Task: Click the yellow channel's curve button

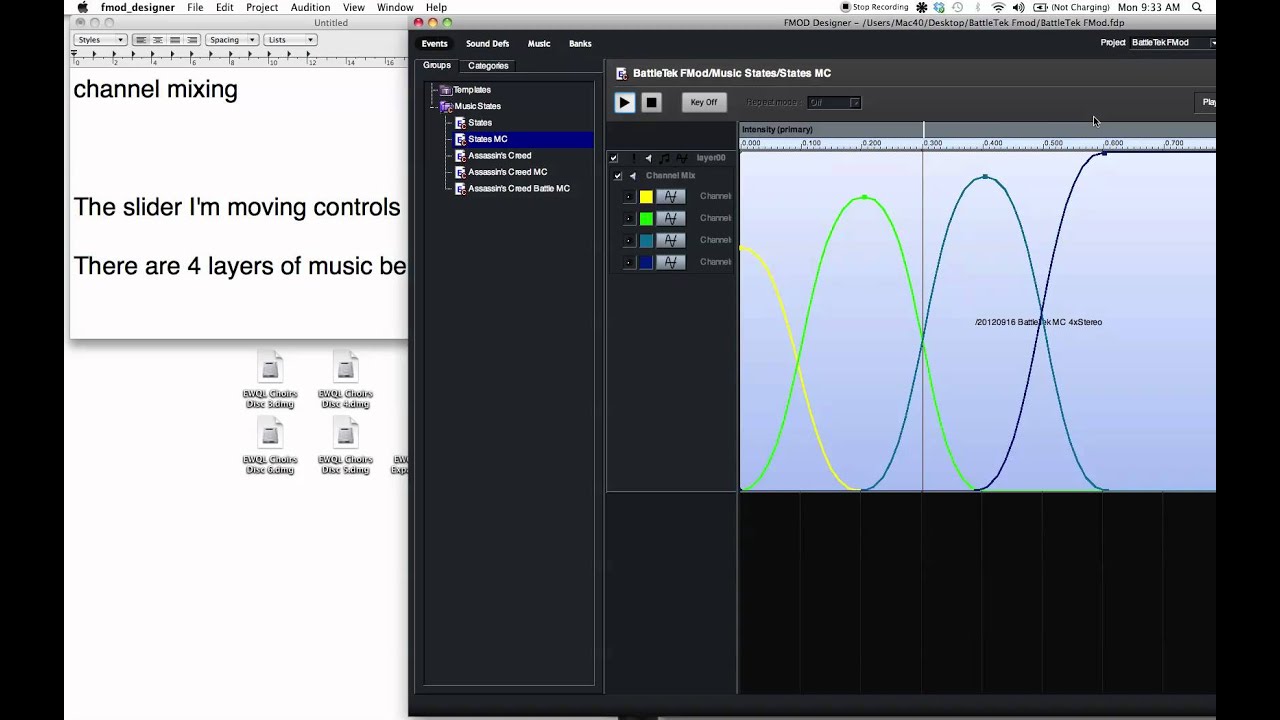Action: point(671,197)
